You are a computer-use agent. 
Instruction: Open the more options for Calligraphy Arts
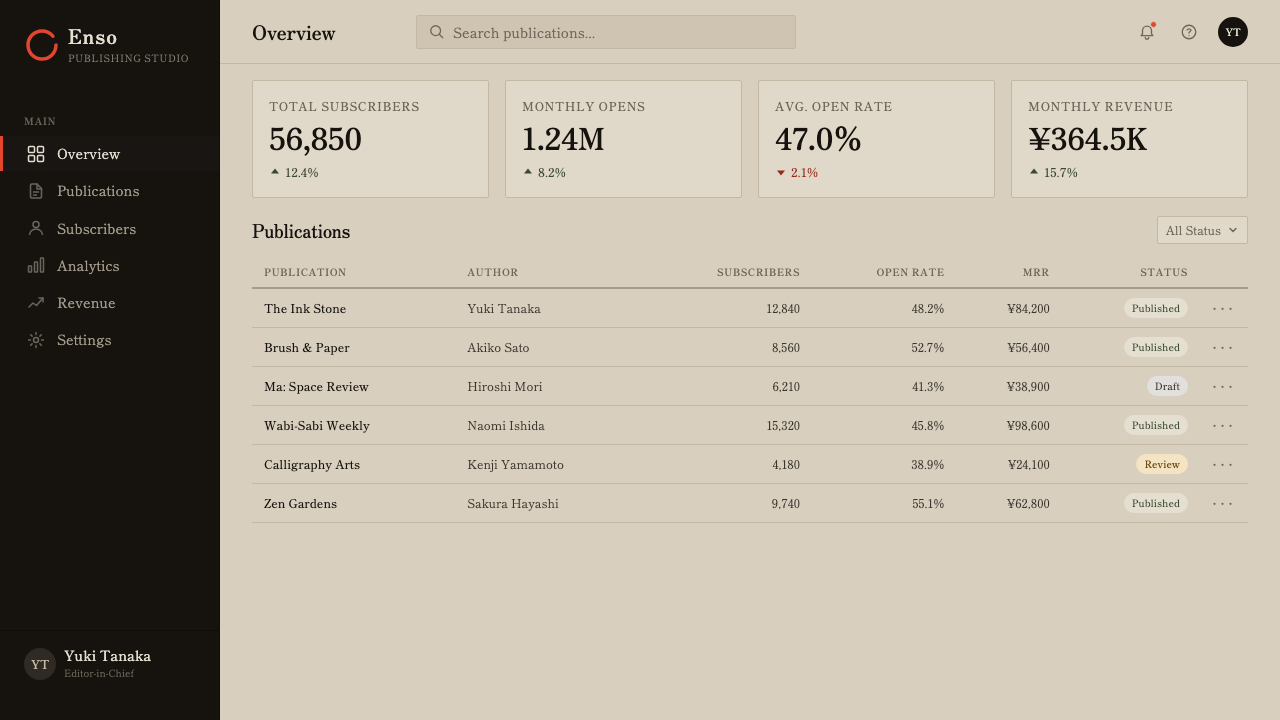pos(1223,464)
